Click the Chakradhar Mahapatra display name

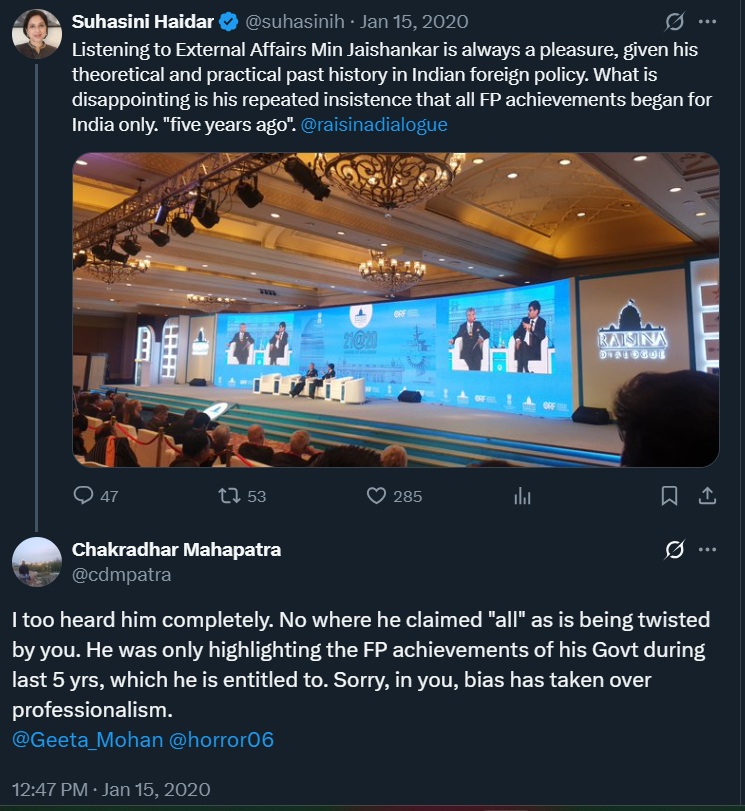coord(176,549)
